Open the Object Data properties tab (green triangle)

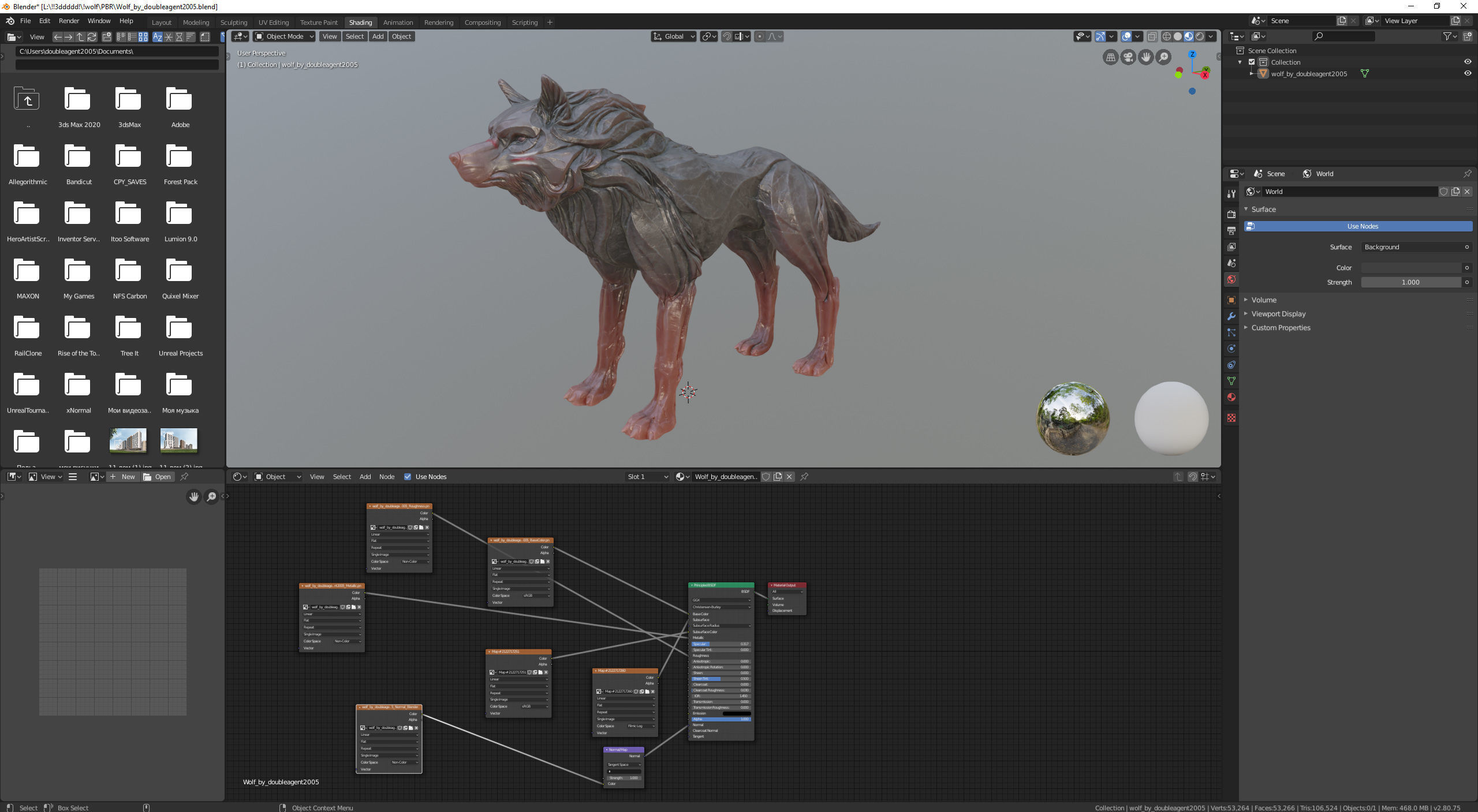(x=1231, y=381)
